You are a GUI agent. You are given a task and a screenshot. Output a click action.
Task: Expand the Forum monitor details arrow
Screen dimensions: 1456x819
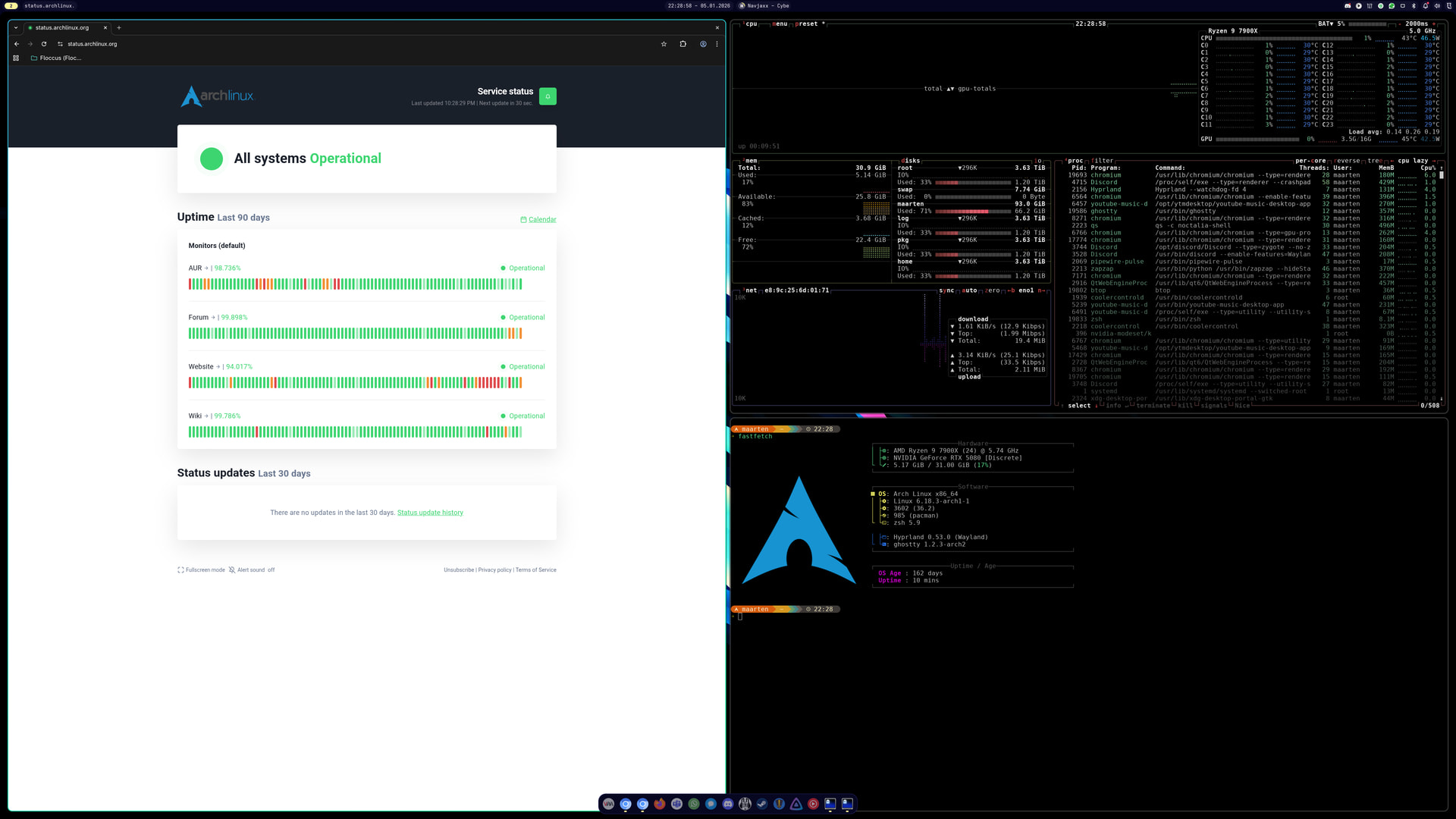click(213, 318)
